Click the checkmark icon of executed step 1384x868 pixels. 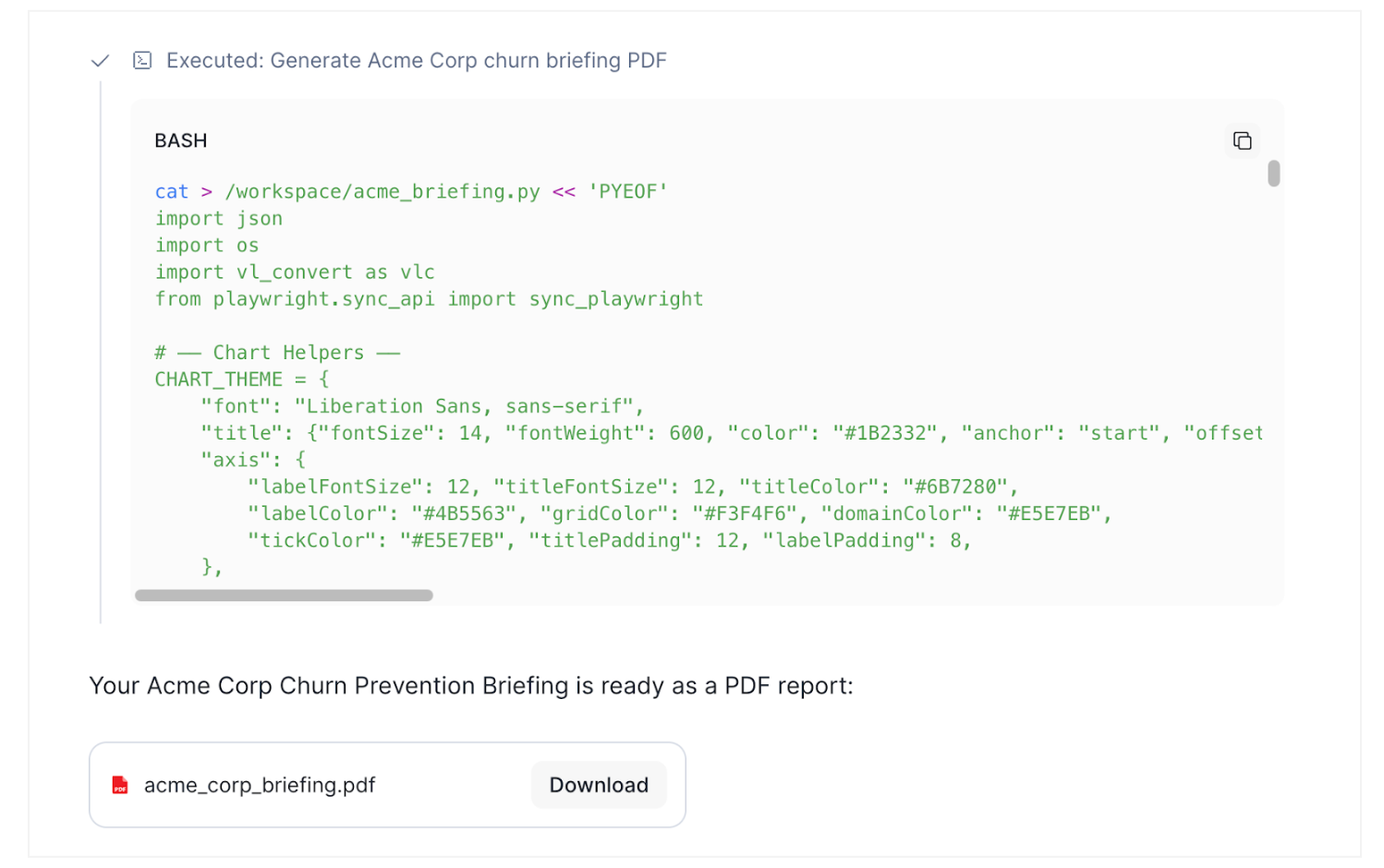(100, 61)
